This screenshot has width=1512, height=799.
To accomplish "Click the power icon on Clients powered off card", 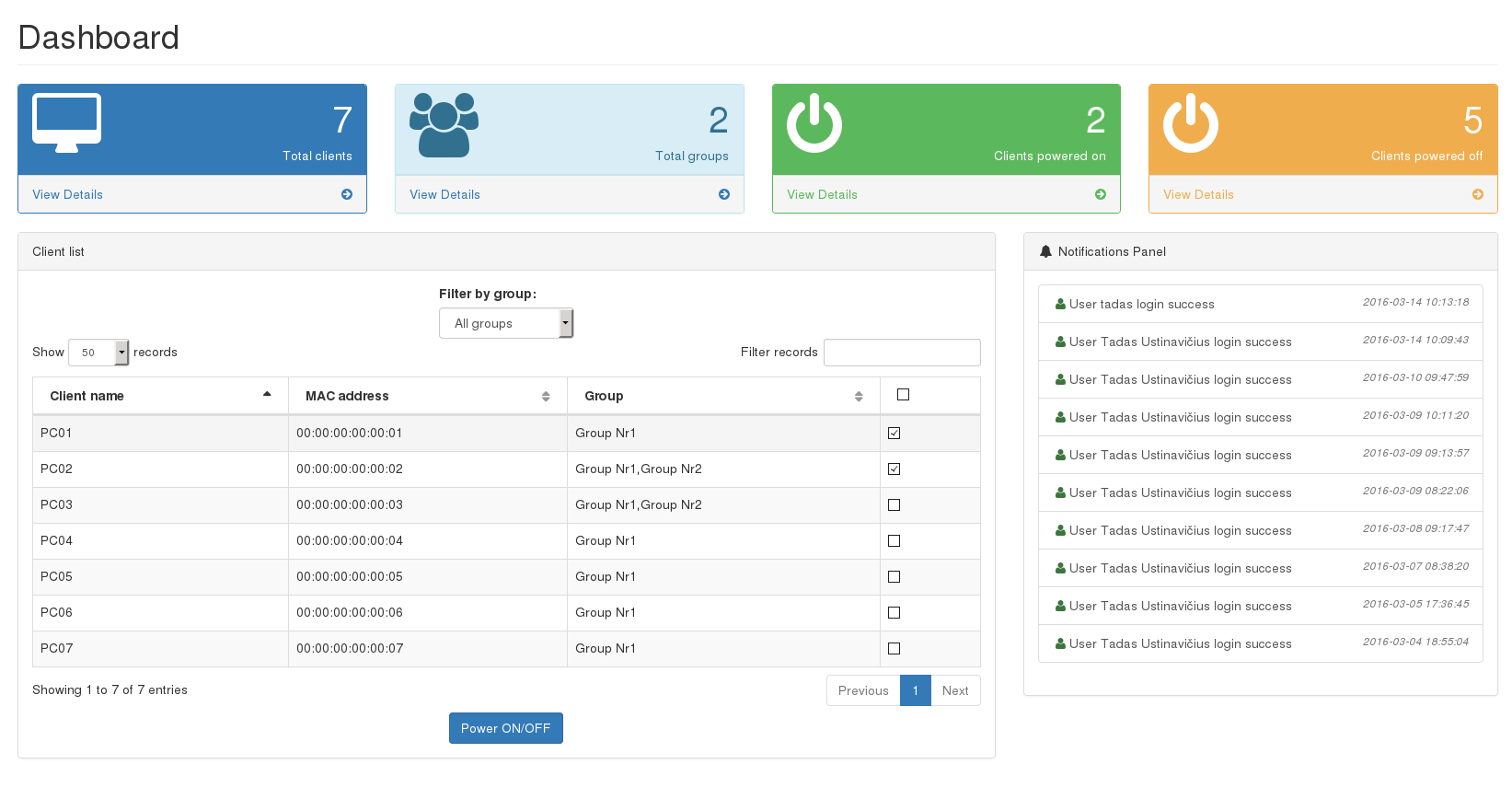I will tap(1191, 122).
